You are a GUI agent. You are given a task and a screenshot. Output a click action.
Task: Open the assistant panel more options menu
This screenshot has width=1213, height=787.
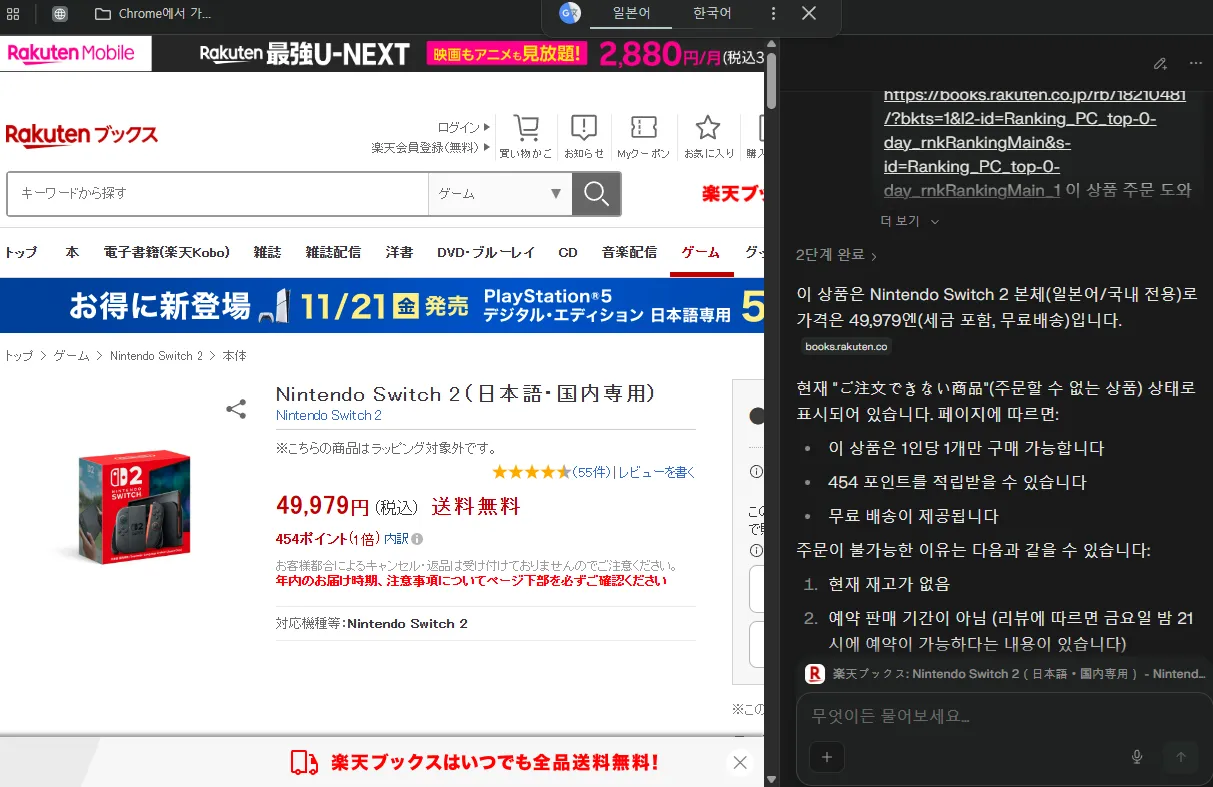pyautogui.click(x=1195, y=63)
